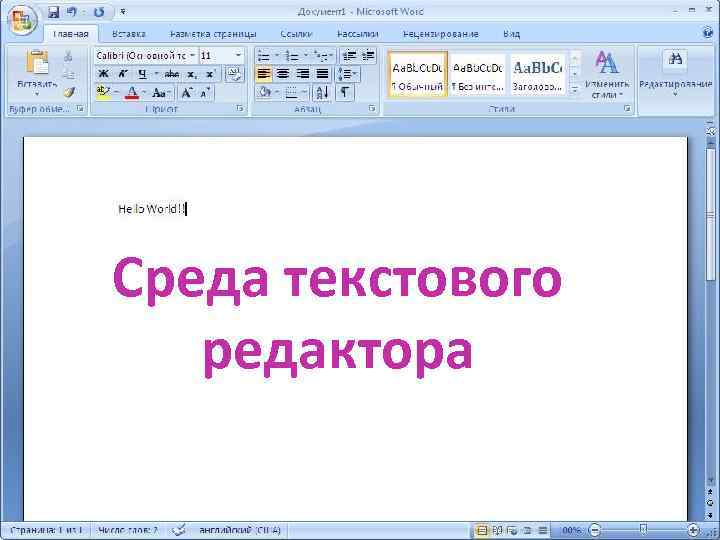This screenshot has height=540, width=720.
Task: Clear formatting icon in font group
Action: [235, 74]
